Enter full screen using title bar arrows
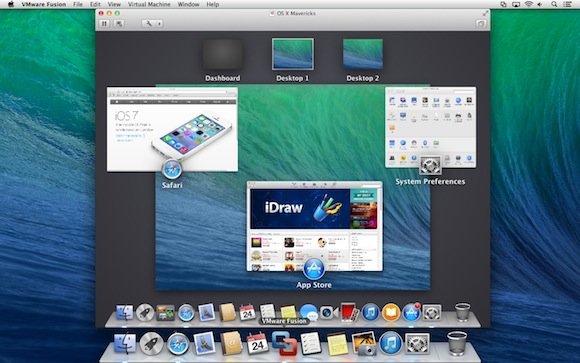 coord(485,13)
